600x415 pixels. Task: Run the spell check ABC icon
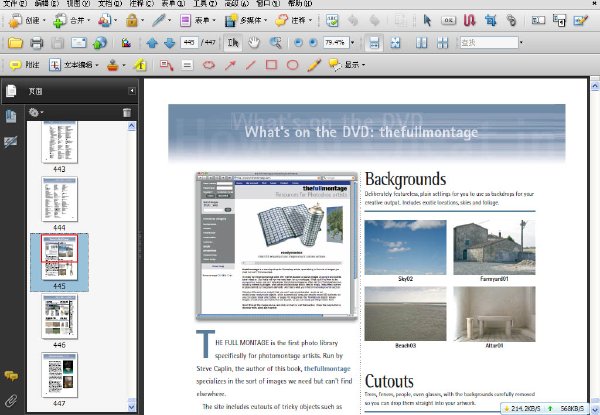(x=332, y=20)
